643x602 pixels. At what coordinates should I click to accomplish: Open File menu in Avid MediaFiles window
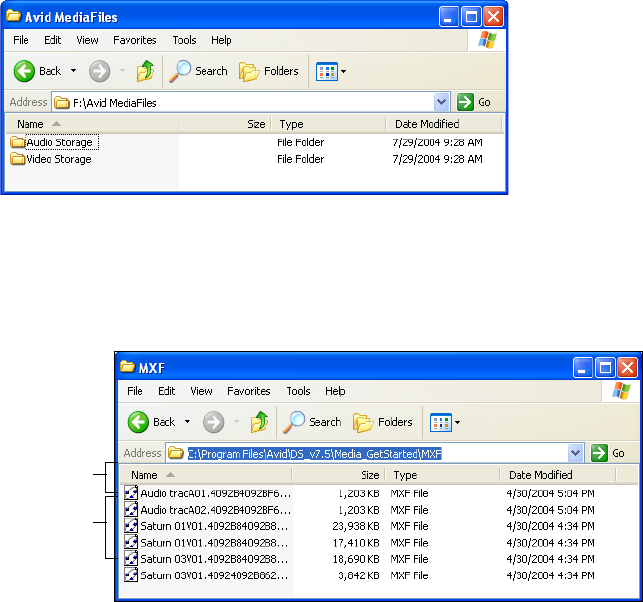(21, 40)
